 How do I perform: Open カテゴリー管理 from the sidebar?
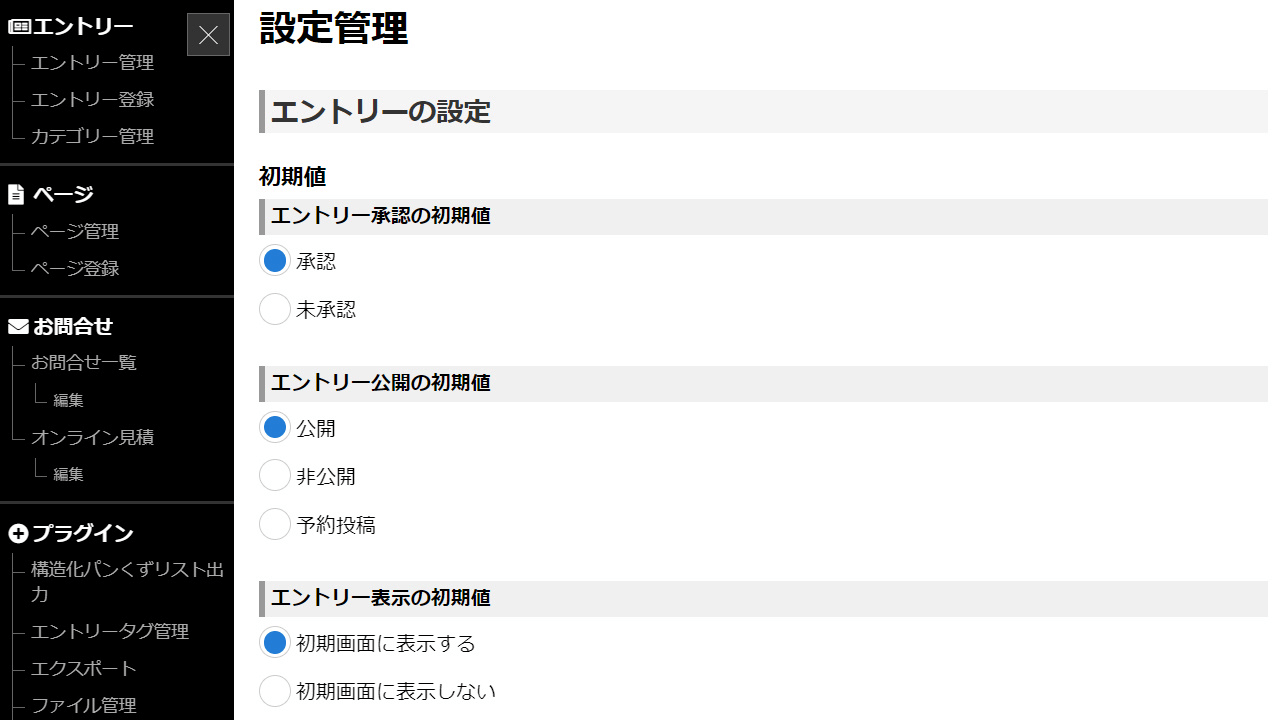click(92, 137)
